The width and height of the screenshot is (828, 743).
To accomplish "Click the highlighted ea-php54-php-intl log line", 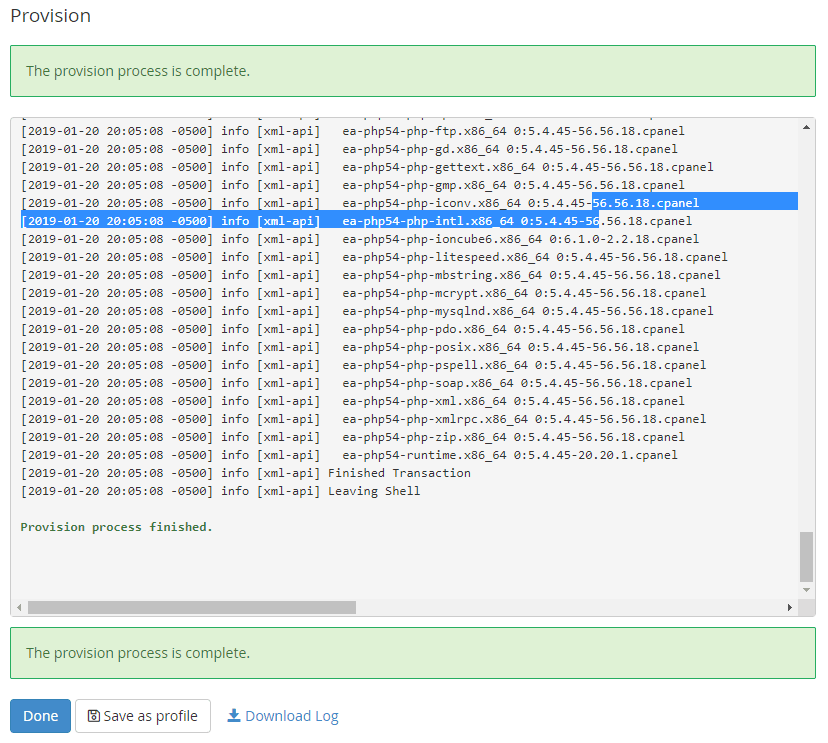I will [356, 221].
